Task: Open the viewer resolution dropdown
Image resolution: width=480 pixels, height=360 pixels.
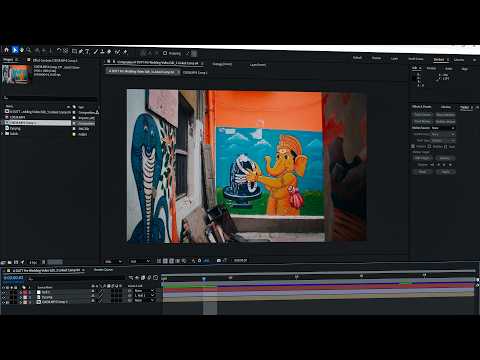Action: coord(140,262)
